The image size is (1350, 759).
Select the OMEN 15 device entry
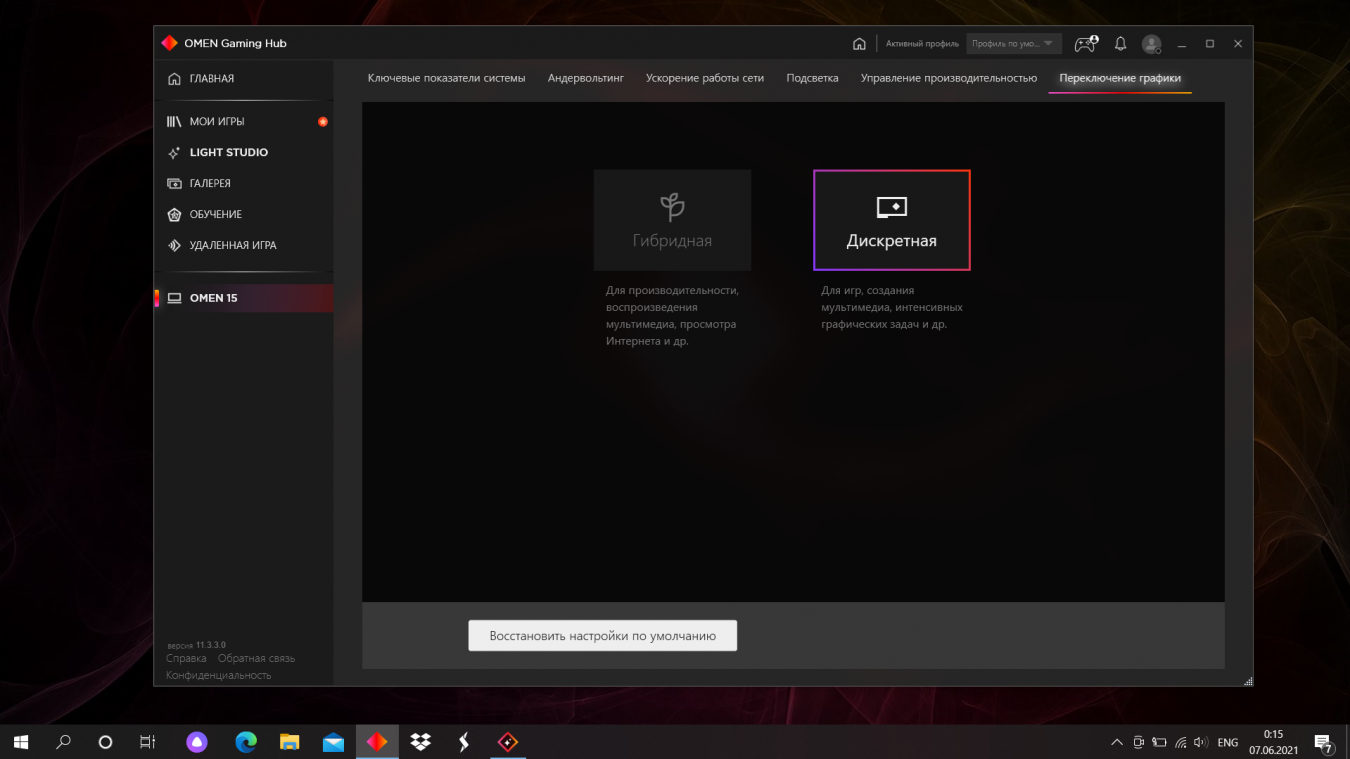point(244,298)
